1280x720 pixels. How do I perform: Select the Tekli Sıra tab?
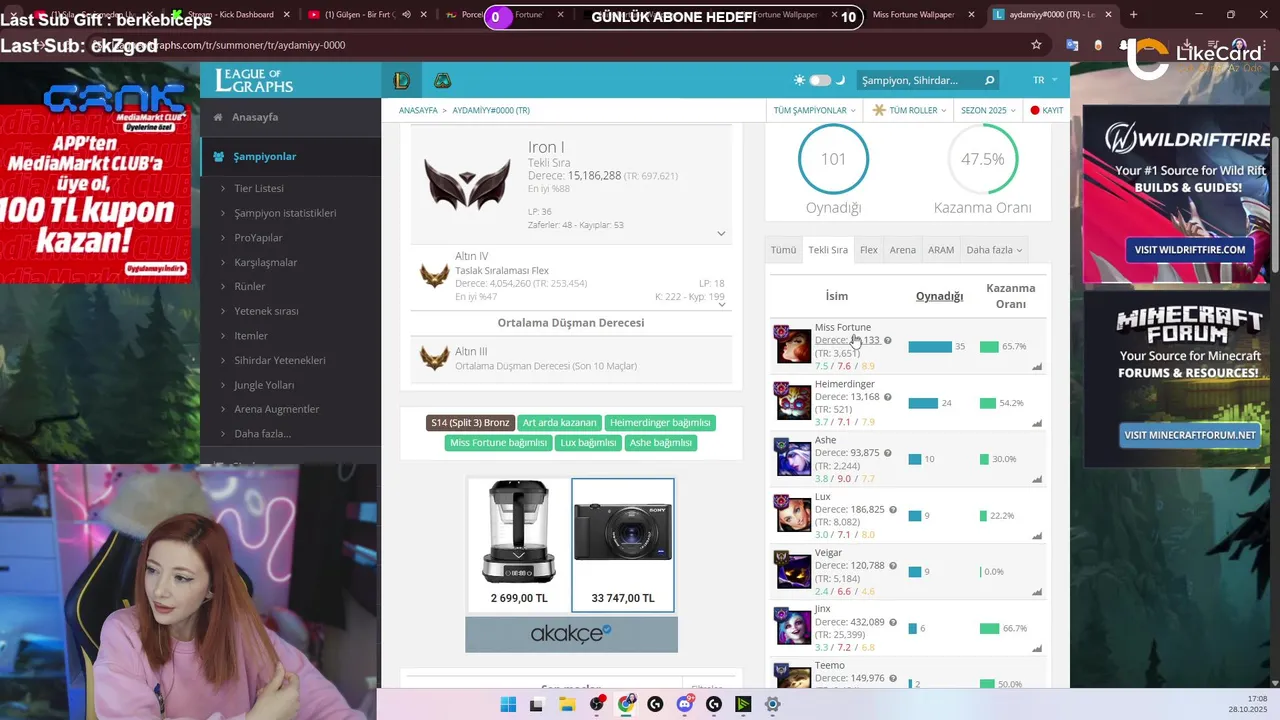(828, 250)
